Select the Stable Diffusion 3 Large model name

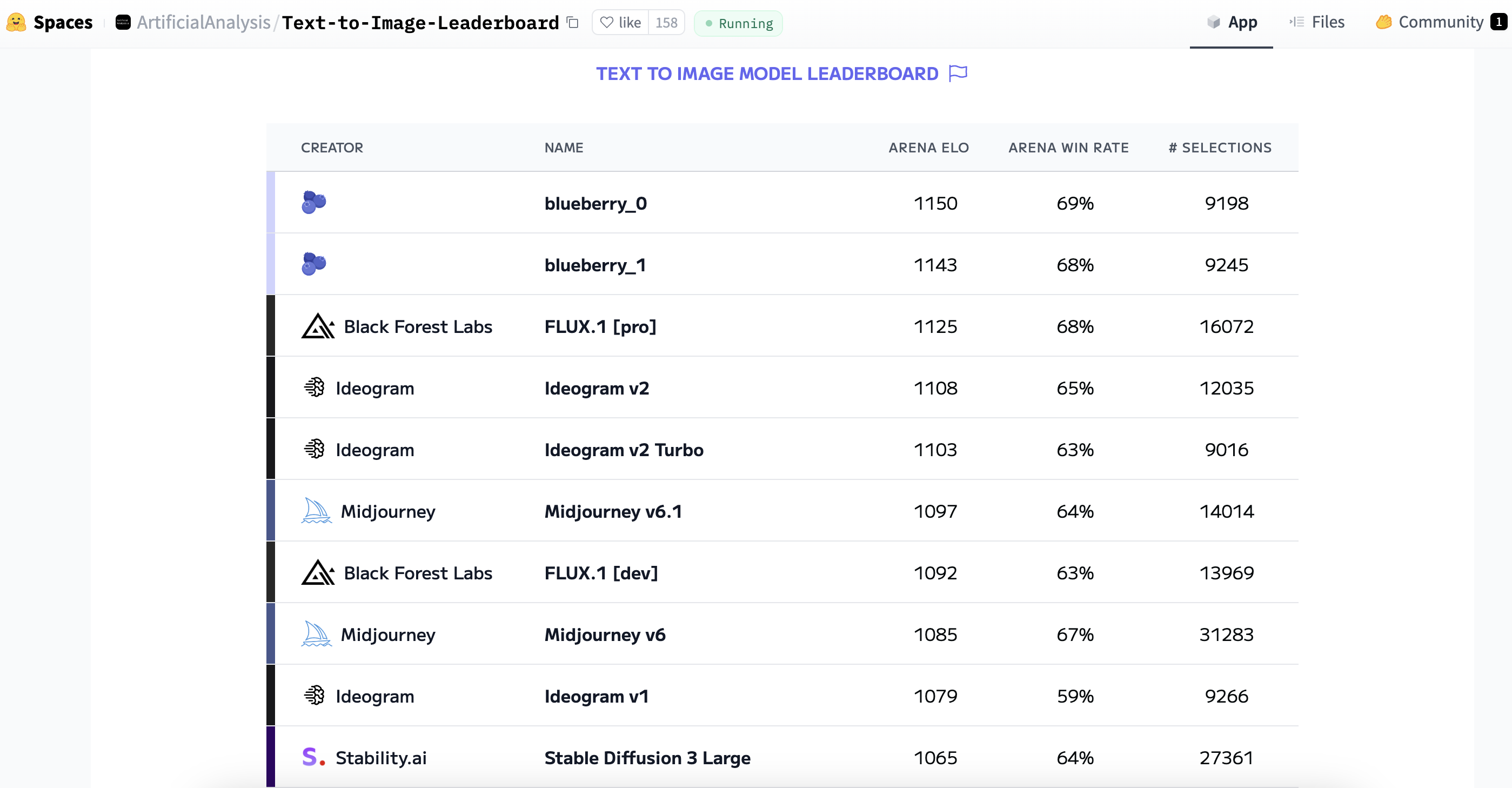(x=647, y=758)
